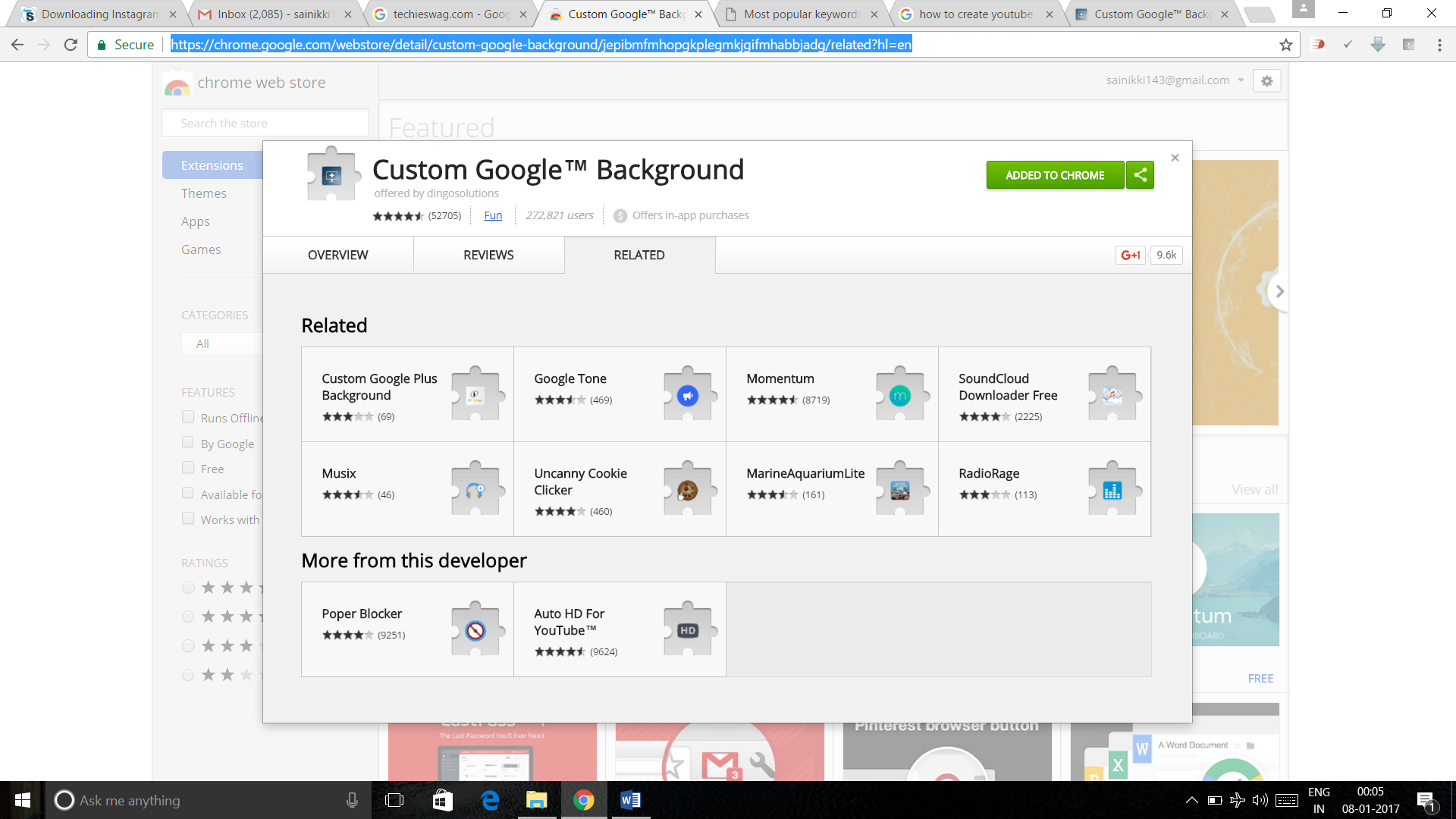This screenshot has height=819, width=1456.
Task: Click the Apps sidebar link
Action: pos(196,221)
